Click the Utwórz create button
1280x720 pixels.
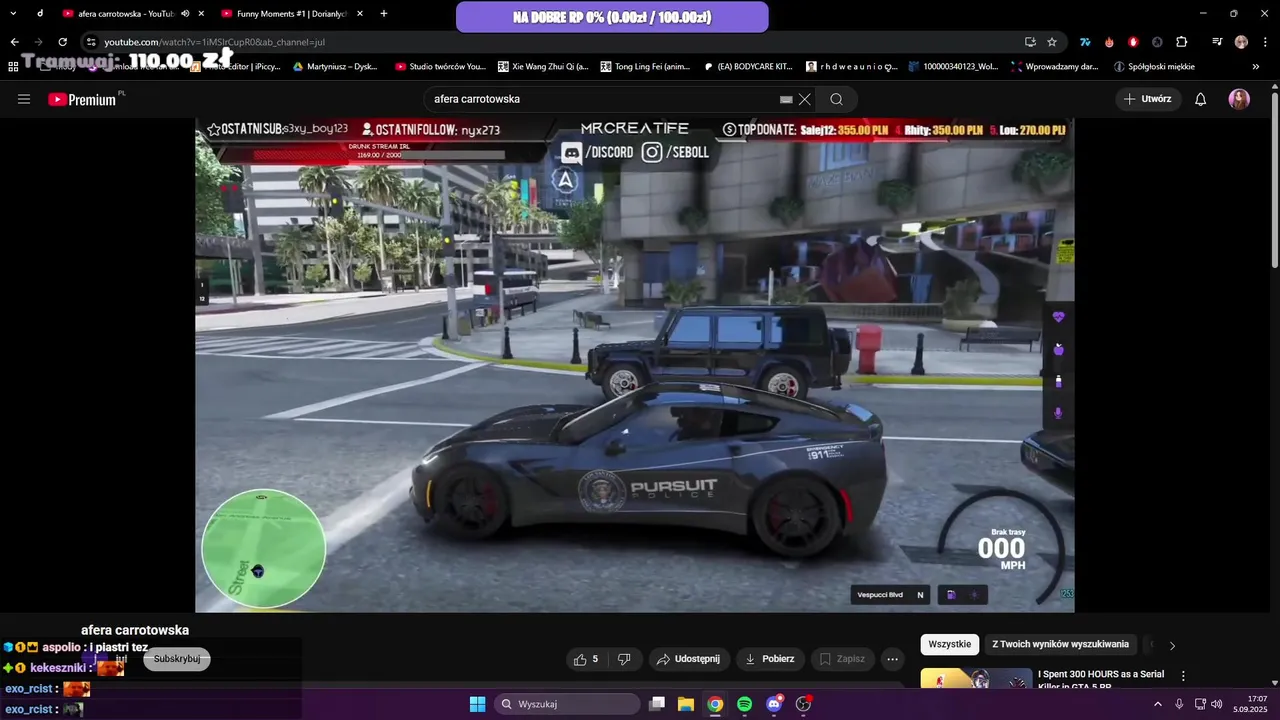point(1147,99)
